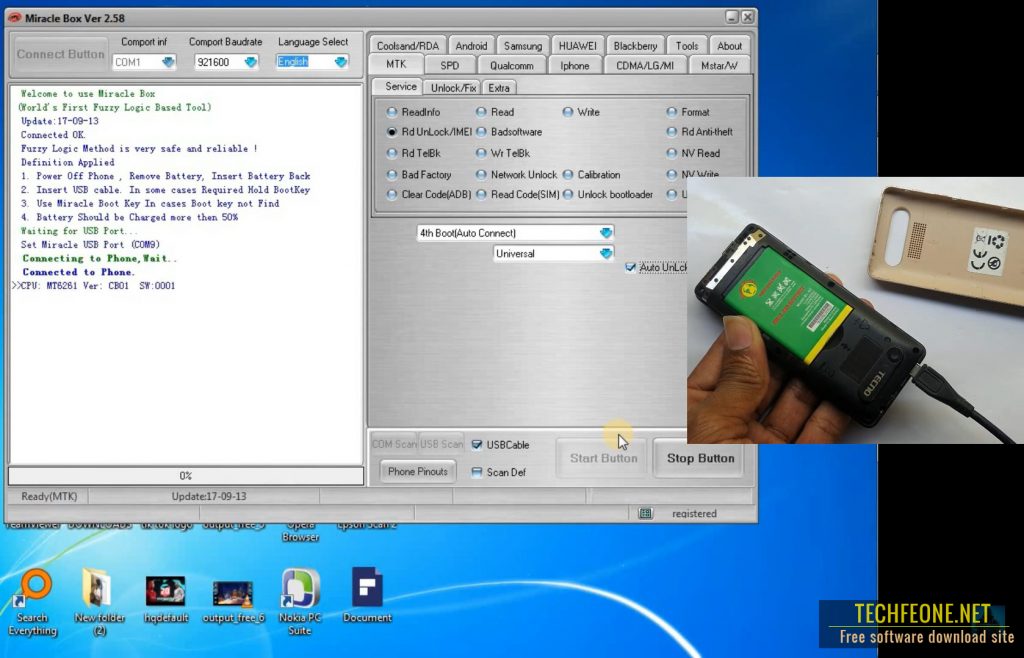Open the Tools tab
This screenshot has height=658, width=1024.
click(687, 46)
